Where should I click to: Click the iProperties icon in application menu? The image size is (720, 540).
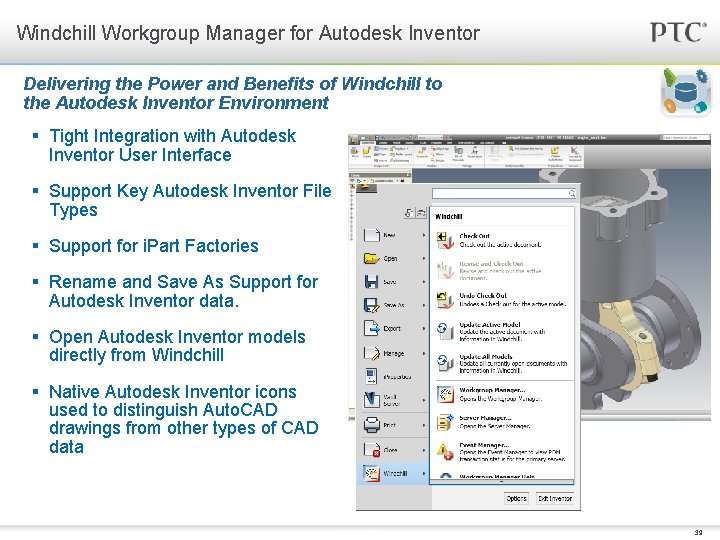pos(371,376)
